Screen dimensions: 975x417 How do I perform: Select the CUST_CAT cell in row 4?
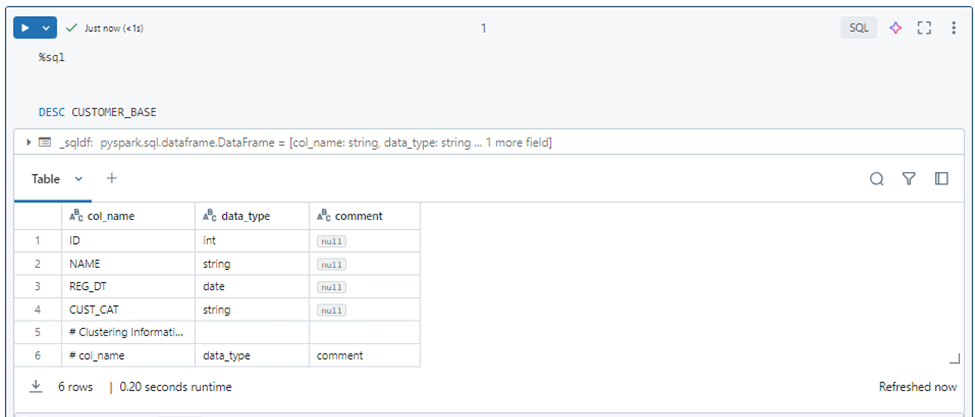click(128, 309)
